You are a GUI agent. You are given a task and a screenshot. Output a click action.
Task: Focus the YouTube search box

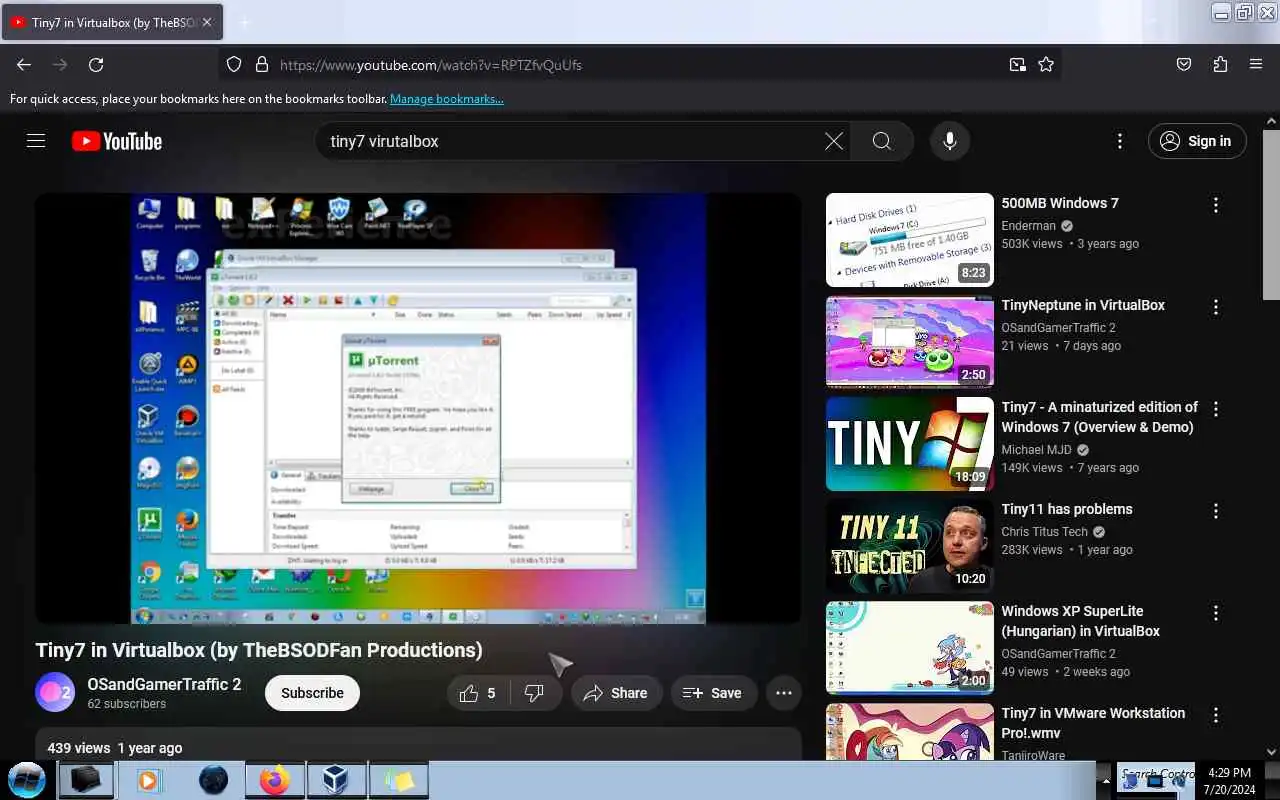point(570,141)
